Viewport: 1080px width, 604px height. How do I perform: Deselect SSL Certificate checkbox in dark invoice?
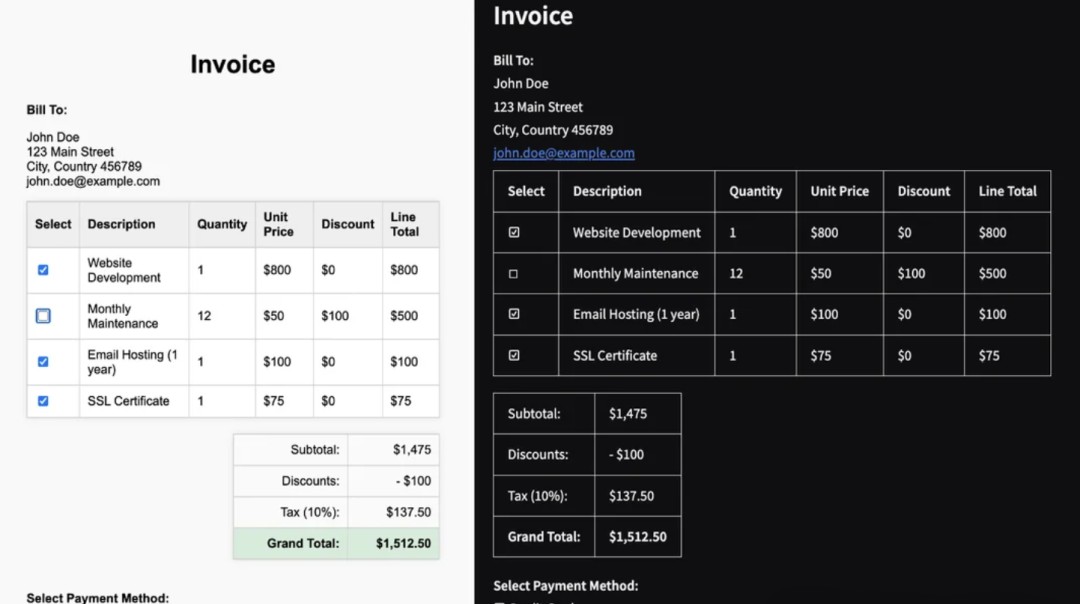[514, 355]
